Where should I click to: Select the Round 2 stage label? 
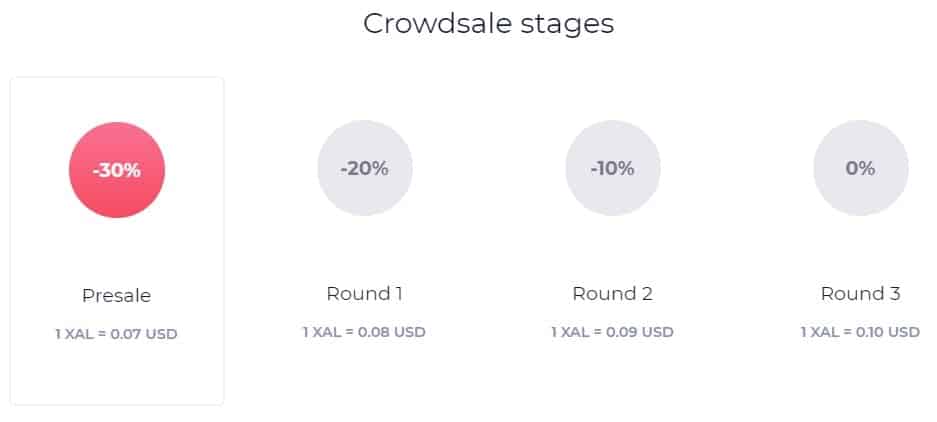click(x=613, y=293)
